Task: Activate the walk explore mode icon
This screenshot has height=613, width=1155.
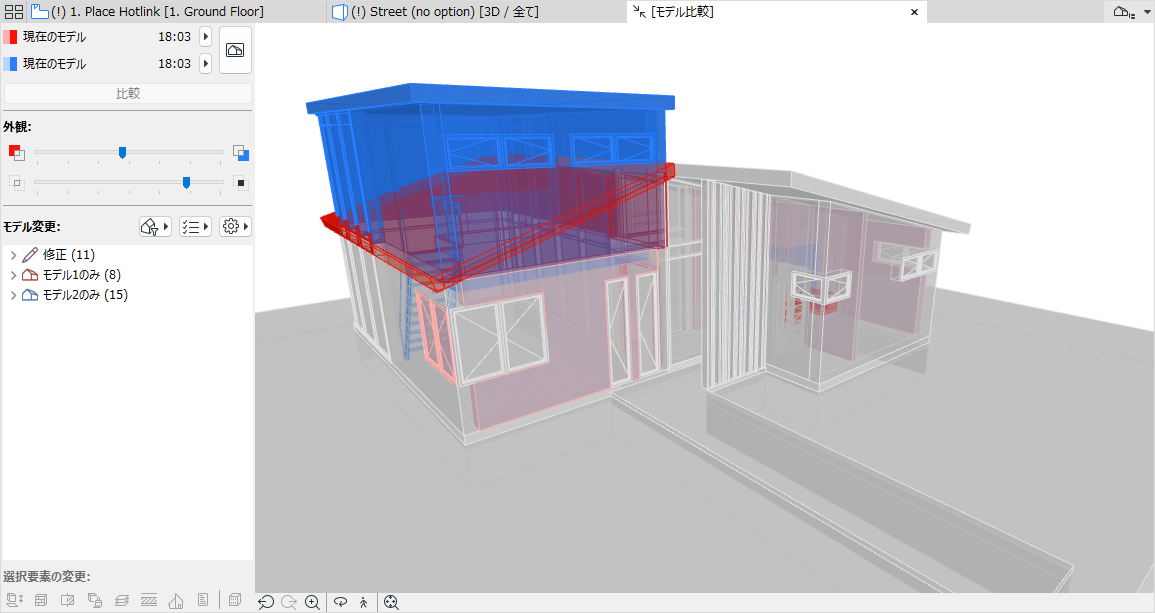Action: pos(363,603)
